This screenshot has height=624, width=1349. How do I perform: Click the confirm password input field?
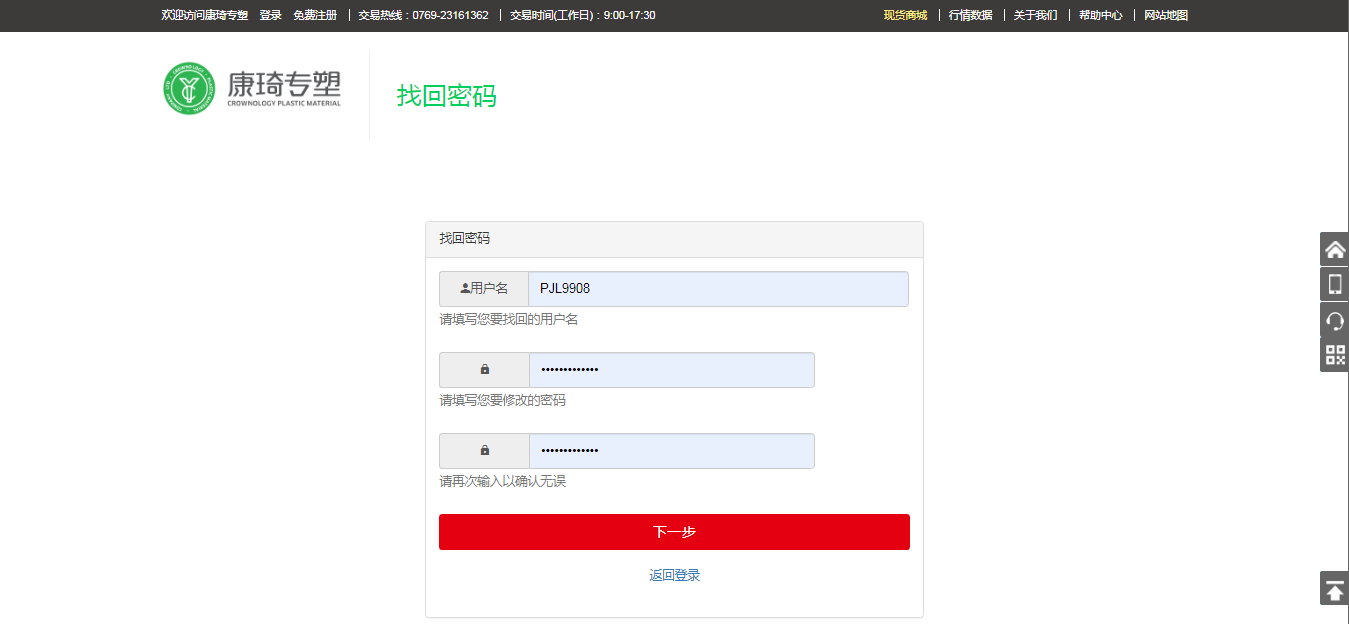coord(670,450)
